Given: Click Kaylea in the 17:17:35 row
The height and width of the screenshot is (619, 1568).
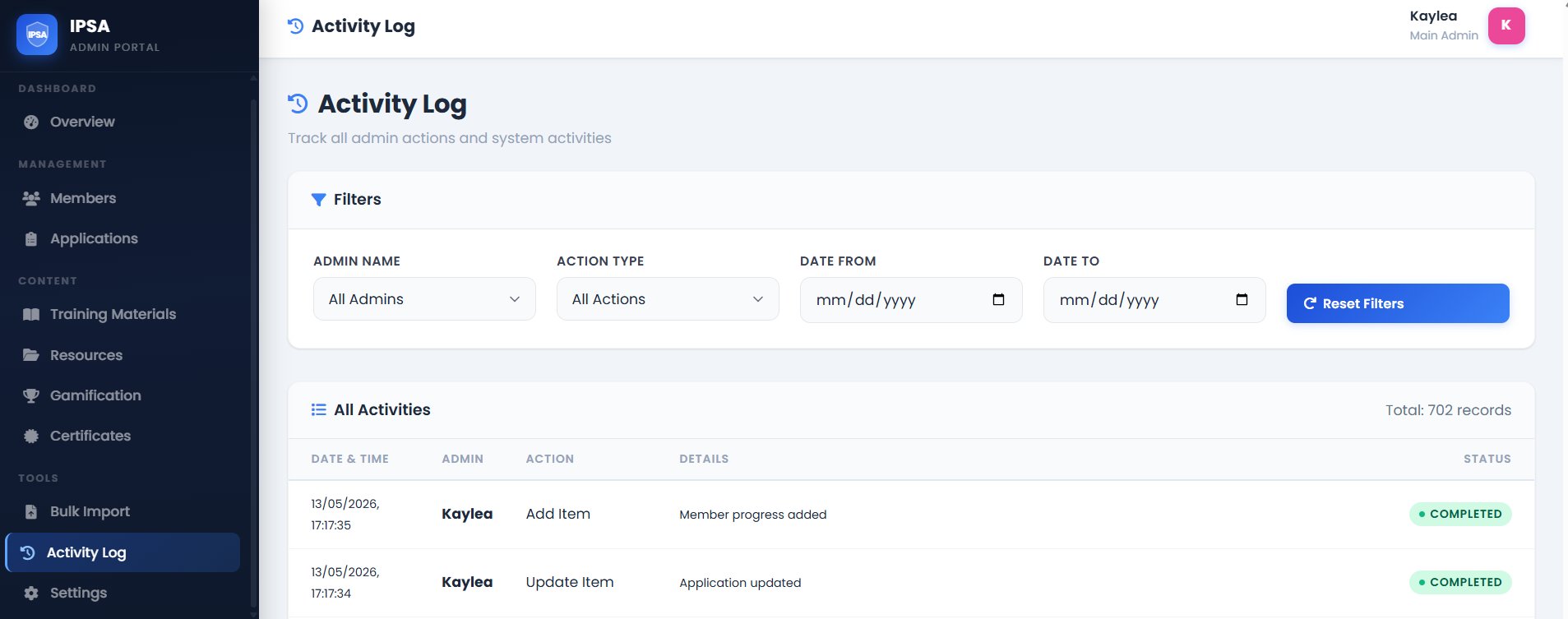Looking at the screenshot, I should coord(467,514).
